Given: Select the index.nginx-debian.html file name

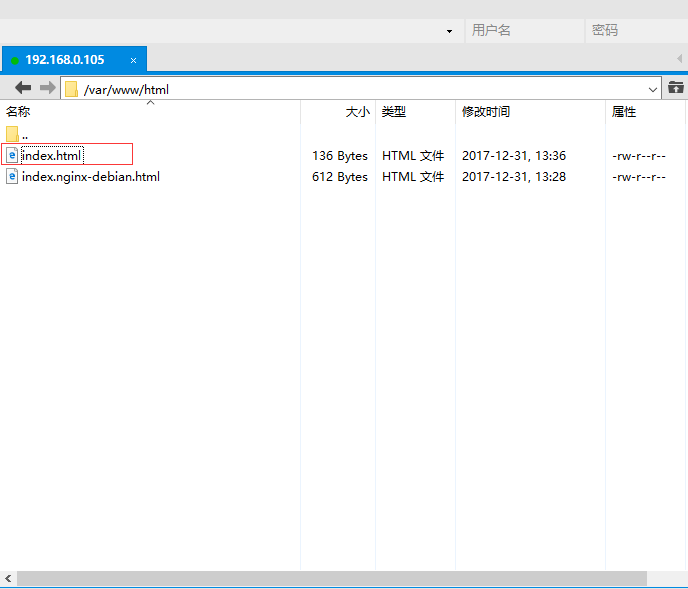Looking at the screenshot, I should 91,177.
